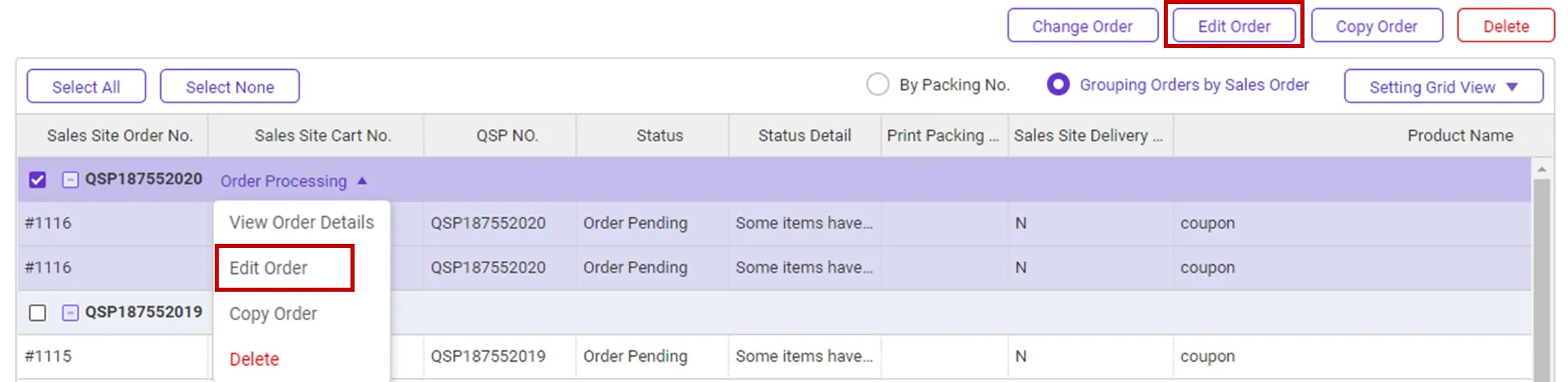Select Grouping Orders by Sales Order option
The height and width of the screenshot is (382, 1568).
[1058, 85]
